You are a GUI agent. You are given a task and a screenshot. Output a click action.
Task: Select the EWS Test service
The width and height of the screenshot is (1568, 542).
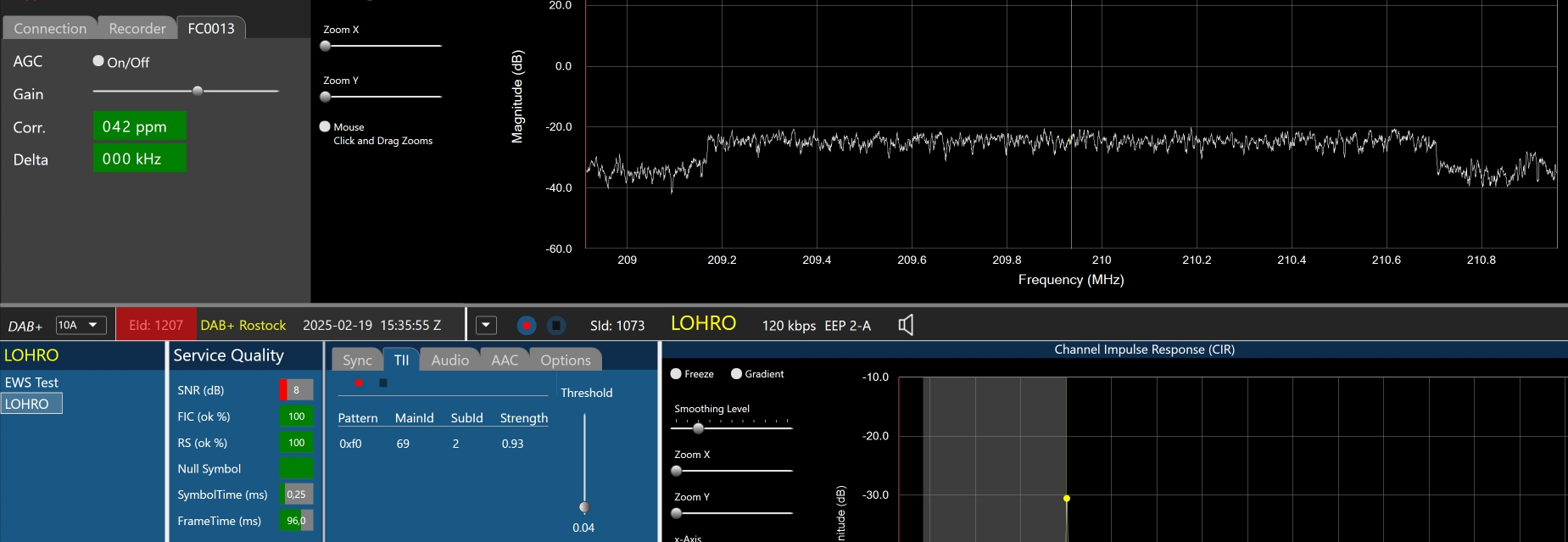pos(31,383)
